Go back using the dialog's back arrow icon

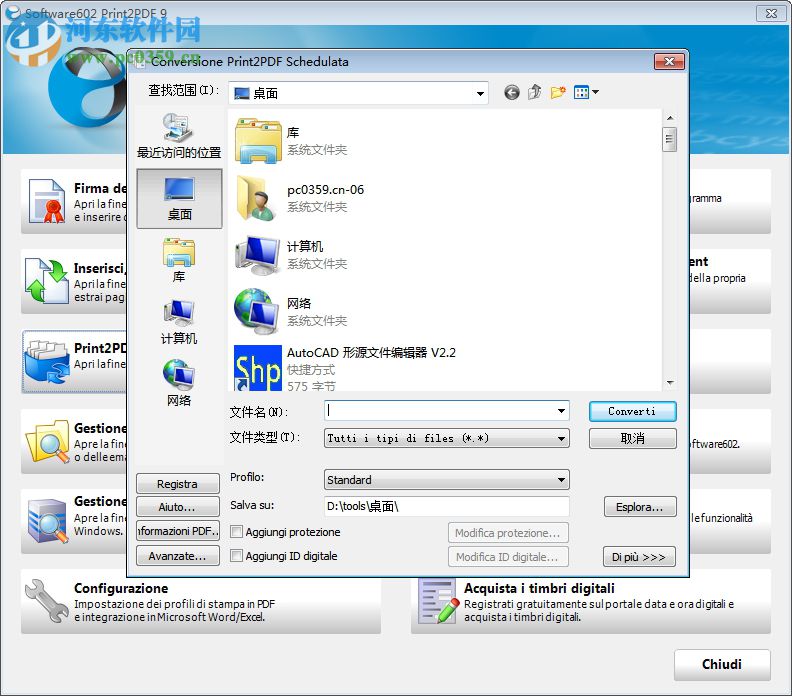coord(512,92)
